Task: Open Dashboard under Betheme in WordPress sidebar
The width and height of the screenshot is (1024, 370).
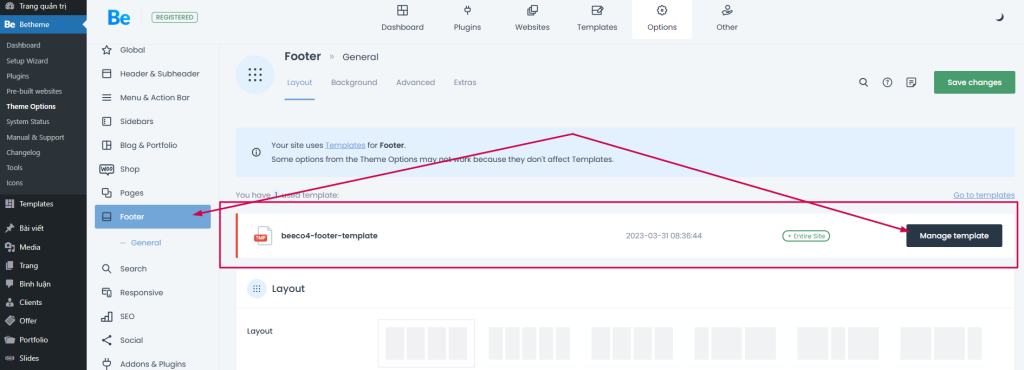Action: (x=24, y=45)
